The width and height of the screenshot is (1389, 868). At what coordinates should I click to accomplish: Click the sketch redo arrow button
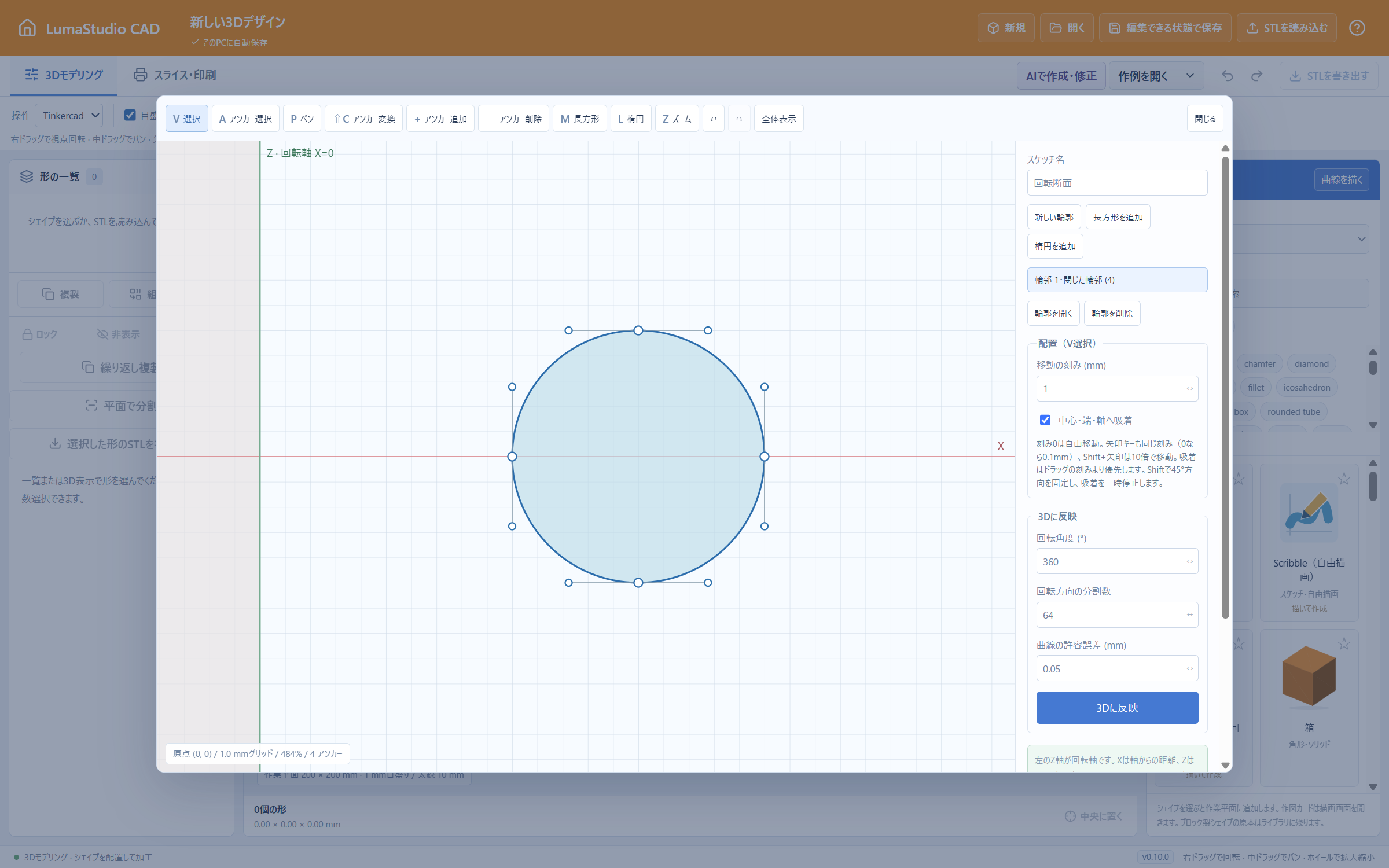[739, 119]
